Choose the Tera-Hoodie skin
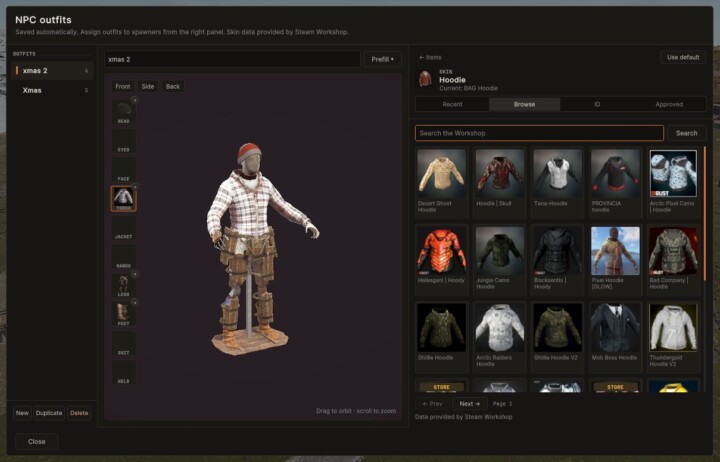This screenshot has width=720, height=462. [x=557, y=182]
